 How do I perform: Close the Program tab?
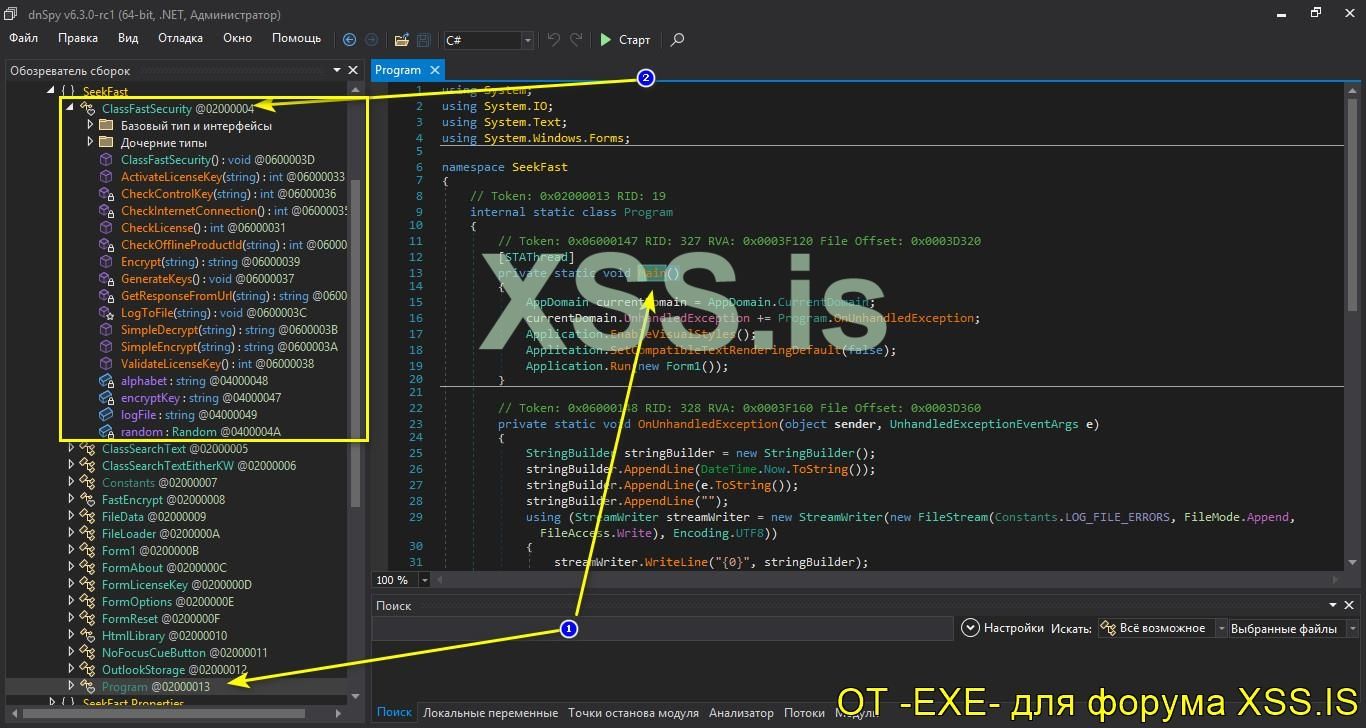pos(435,70)
